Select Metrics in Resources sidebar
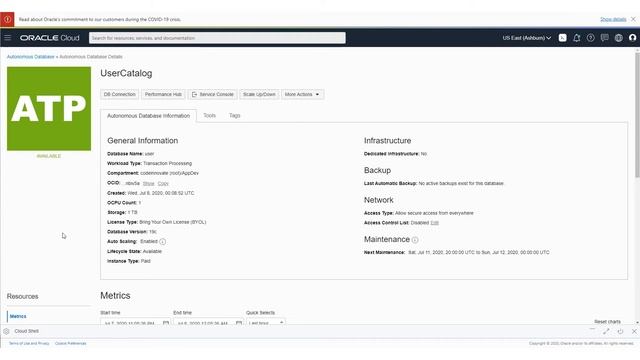The width and height of the screenshot is (640, 360). click(18, 316)
